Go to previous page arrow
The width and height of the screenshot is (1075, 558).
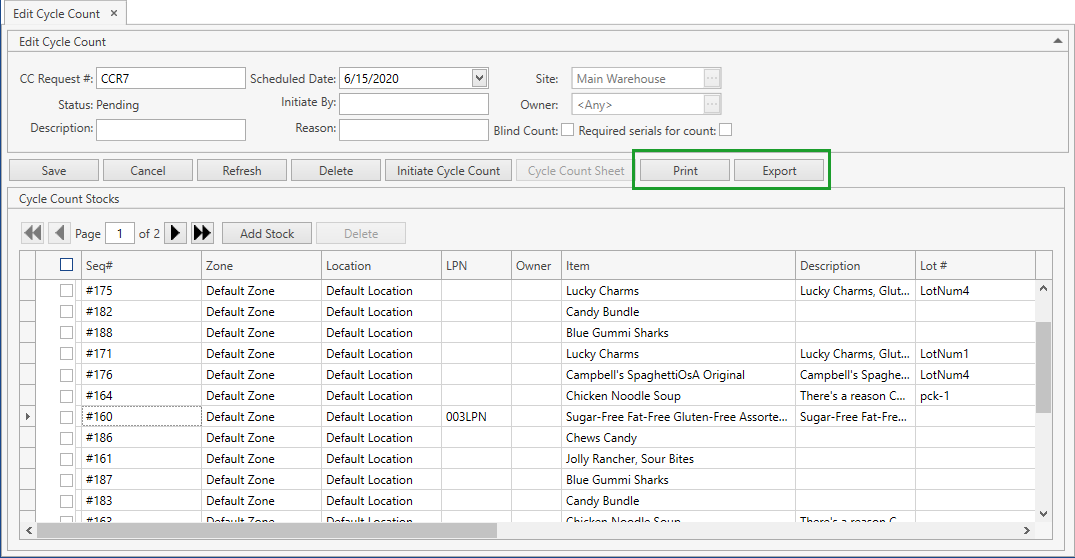point(60,233)
